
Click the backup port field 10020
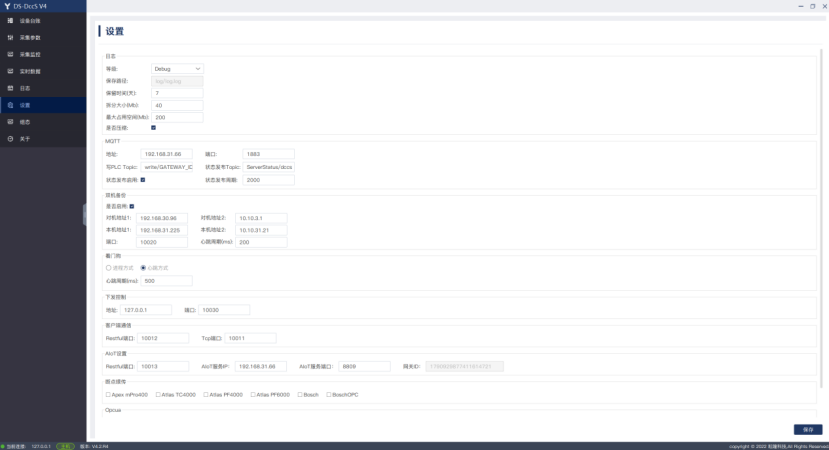point(162,242)
